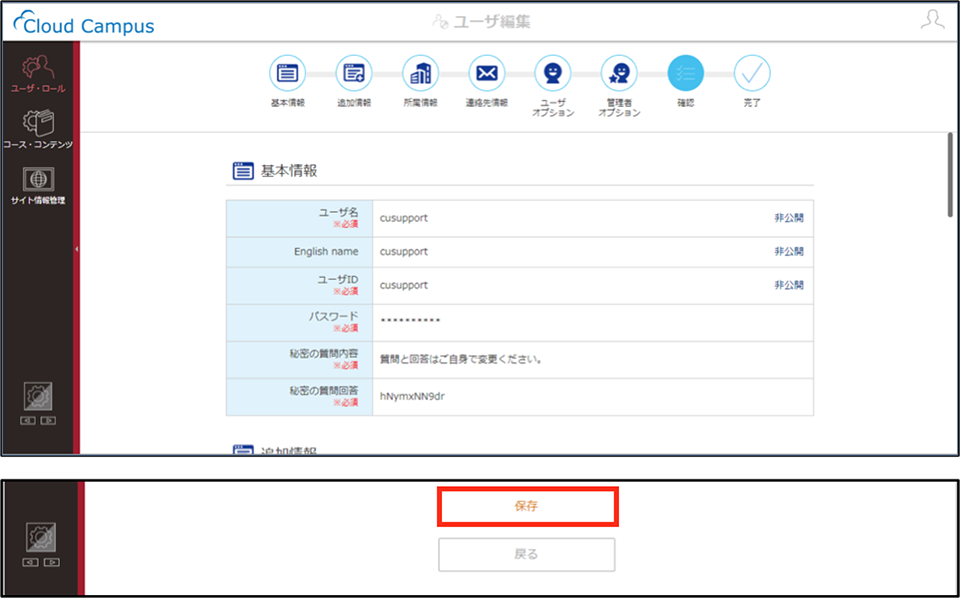Click the 完了 checkmark step
Screen dimensions: 960x598
[752, 73]
